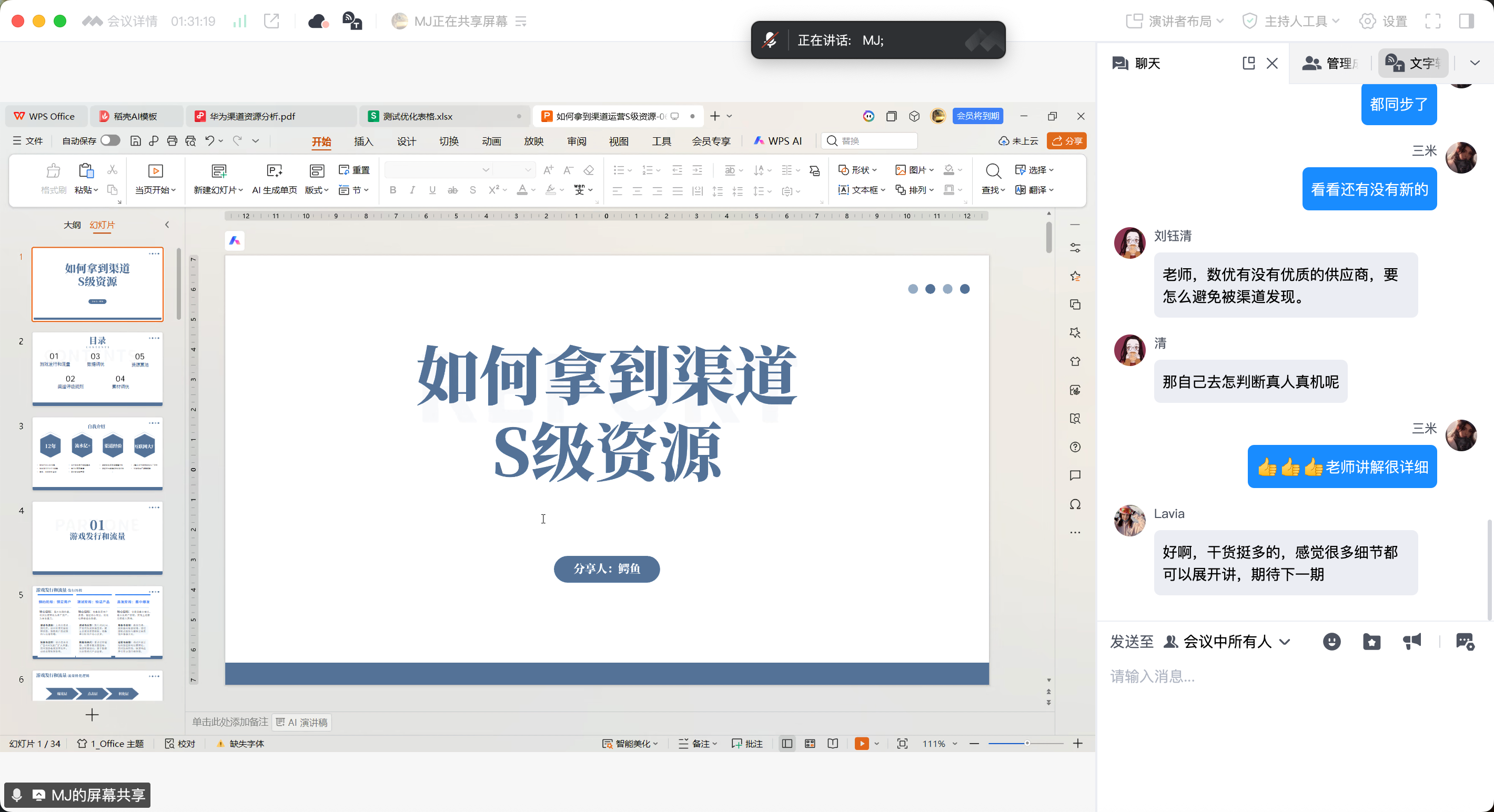Click the 未上云 cloud upload button
This screenshot has height=812, width=1494.
pos(1018,141)
